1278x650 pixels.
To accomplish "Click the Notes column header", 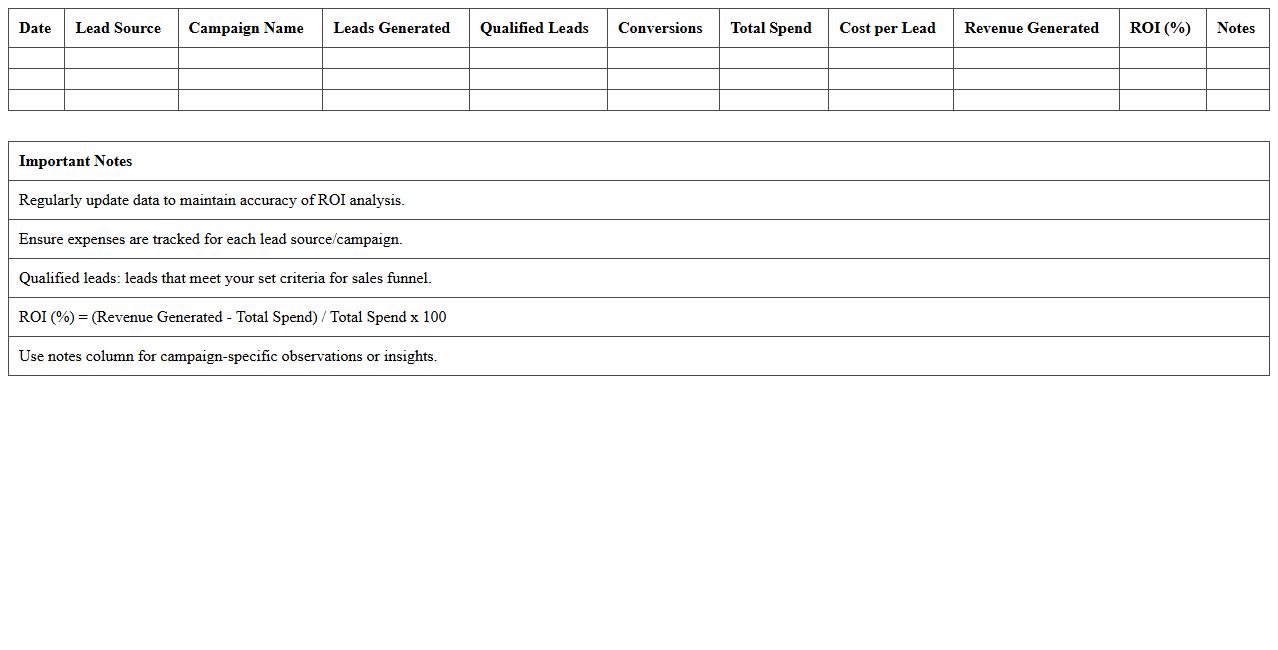I will pos(1236,28).
